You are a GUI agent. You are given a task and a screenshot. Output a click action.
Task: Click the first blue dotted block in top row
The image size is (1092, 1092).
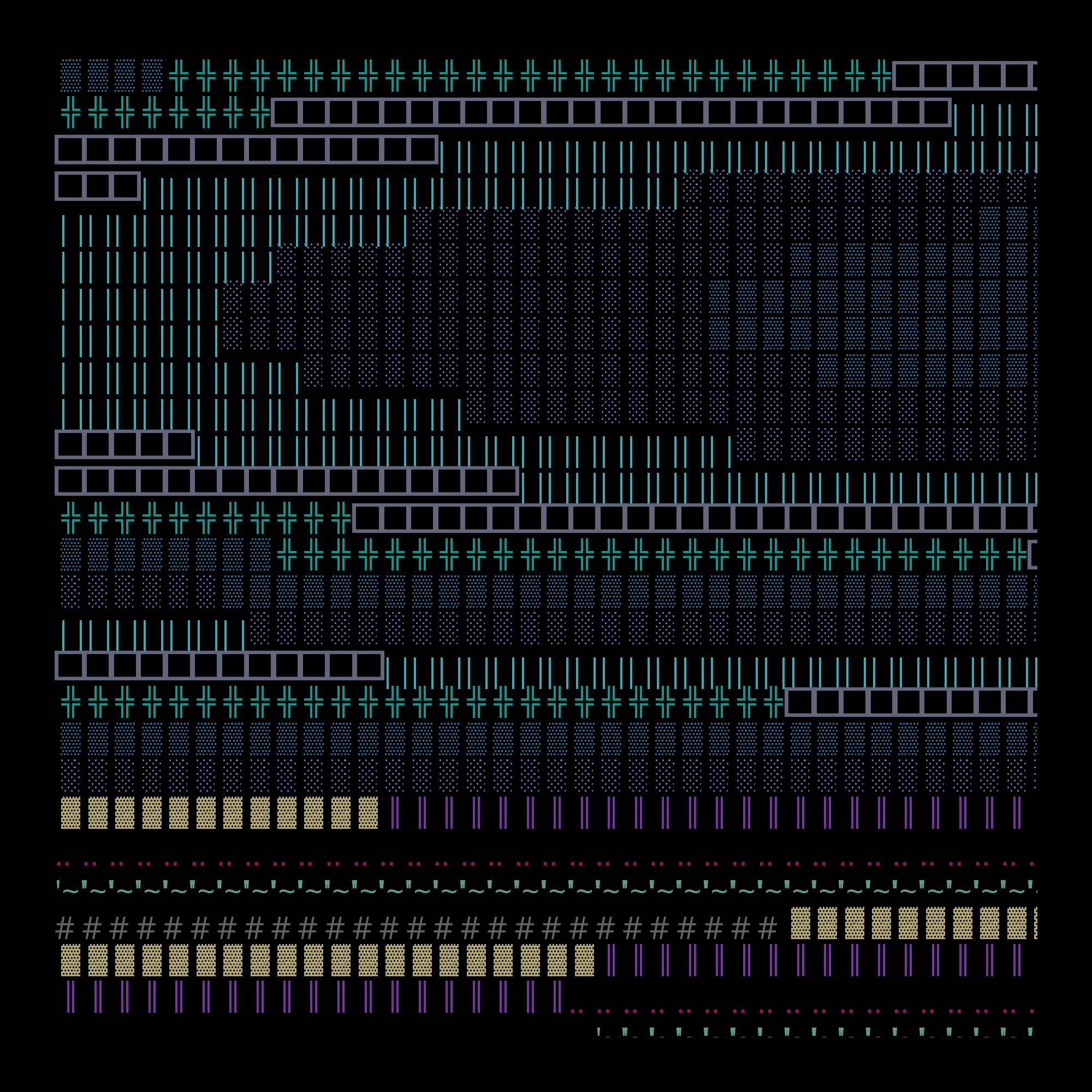point(70,75)
